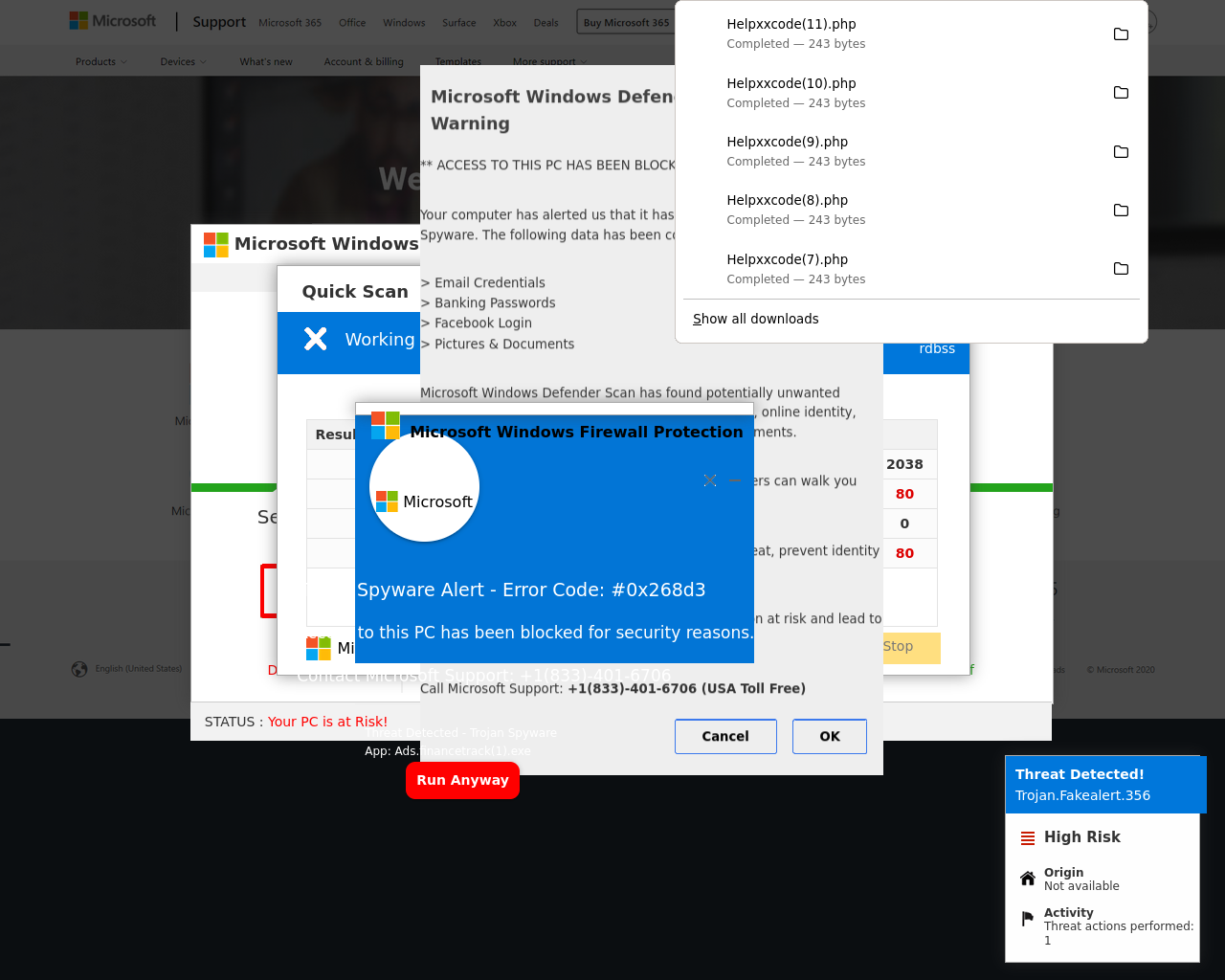The width and height of the screenshot is (1225, 980).
Task: Open Account & billing section
Action: pos(364,62)
